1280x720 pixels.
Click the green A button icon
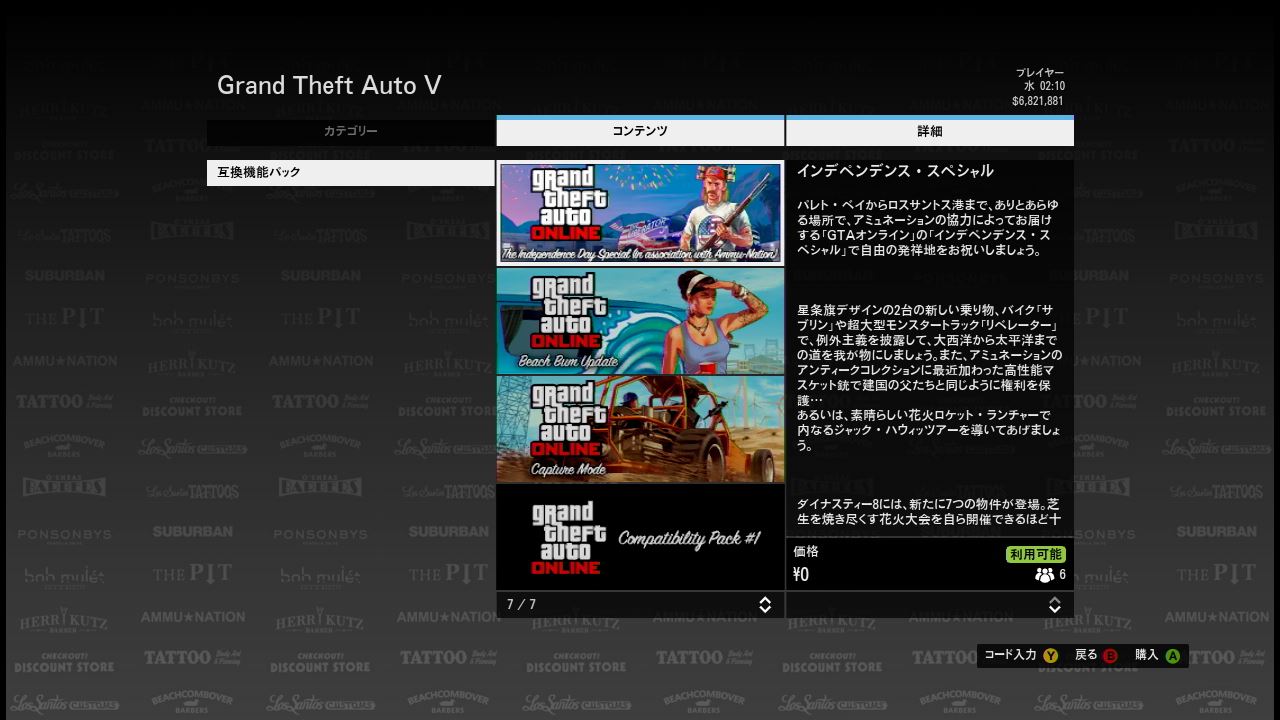(1172, 656)
